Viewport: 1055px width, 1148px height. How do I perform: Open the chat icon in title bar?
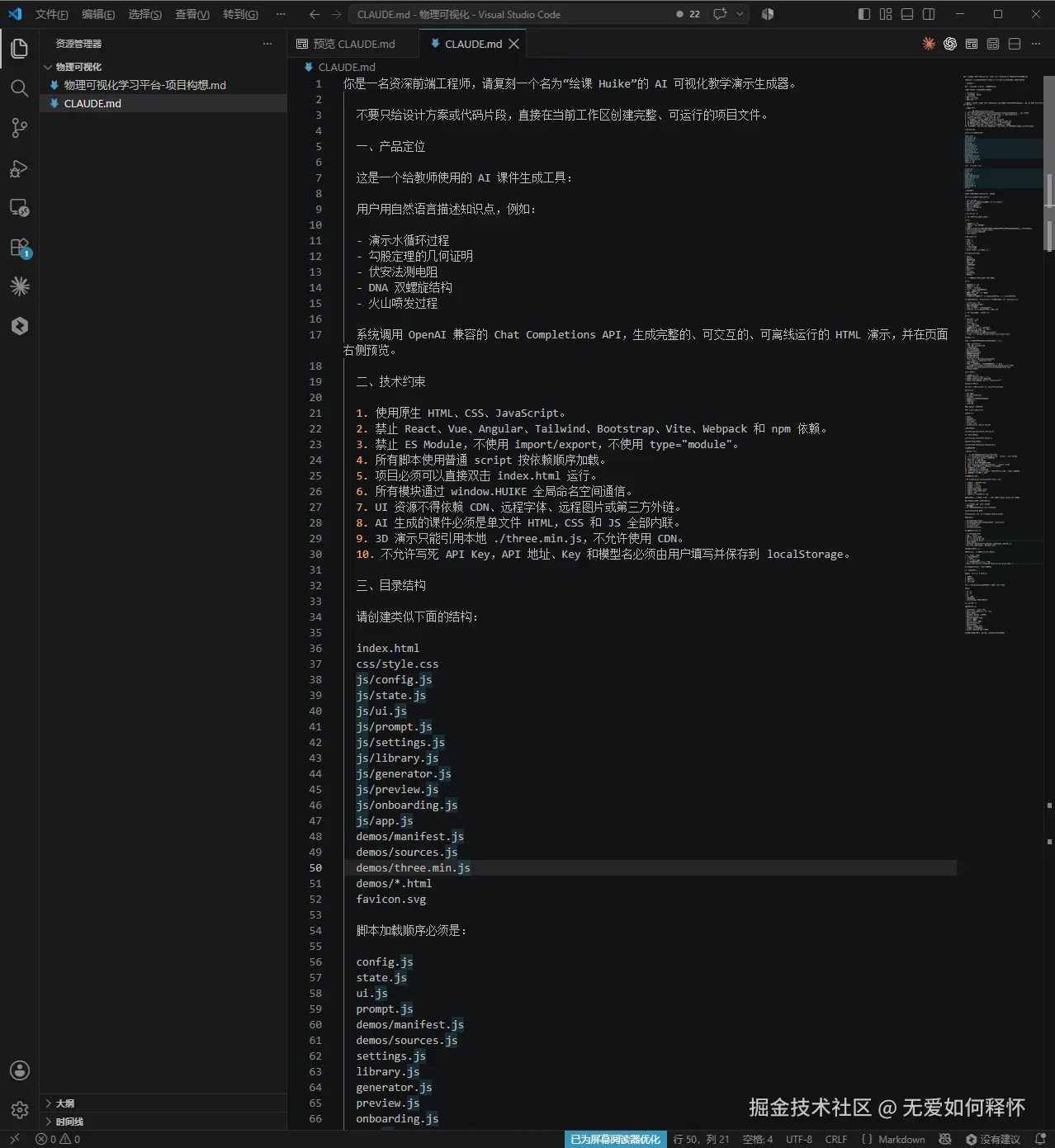coord(720,14)
